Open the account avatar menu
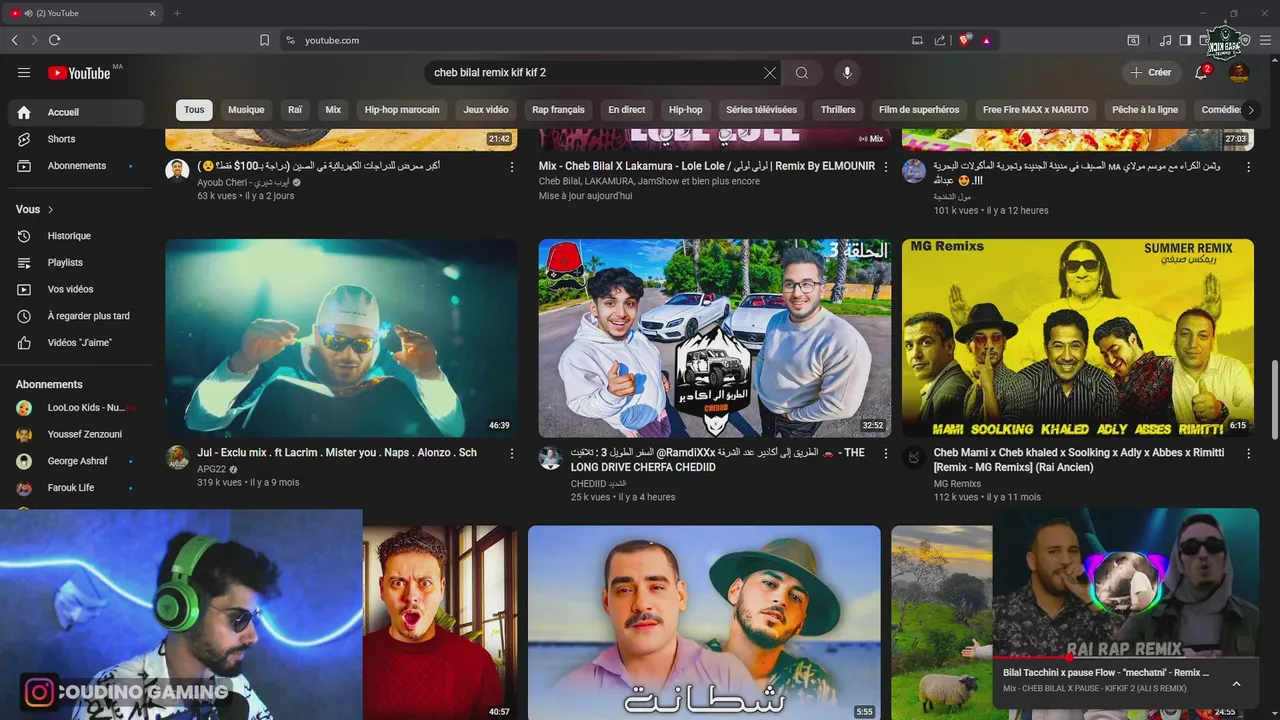The height and width of the screenshot is (720, 1280). pos(1239,73)
